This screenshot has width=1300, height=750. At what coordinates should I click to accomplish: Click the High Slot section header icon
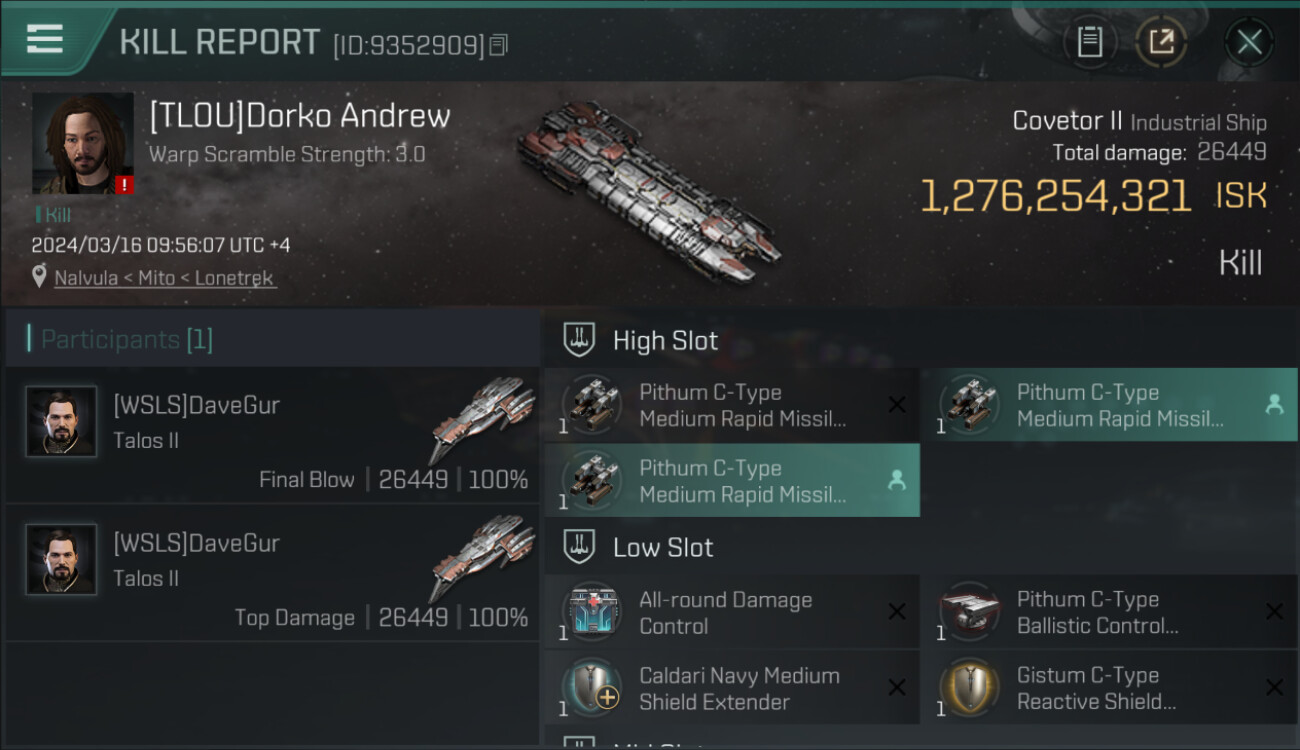[x=579, y=340]
